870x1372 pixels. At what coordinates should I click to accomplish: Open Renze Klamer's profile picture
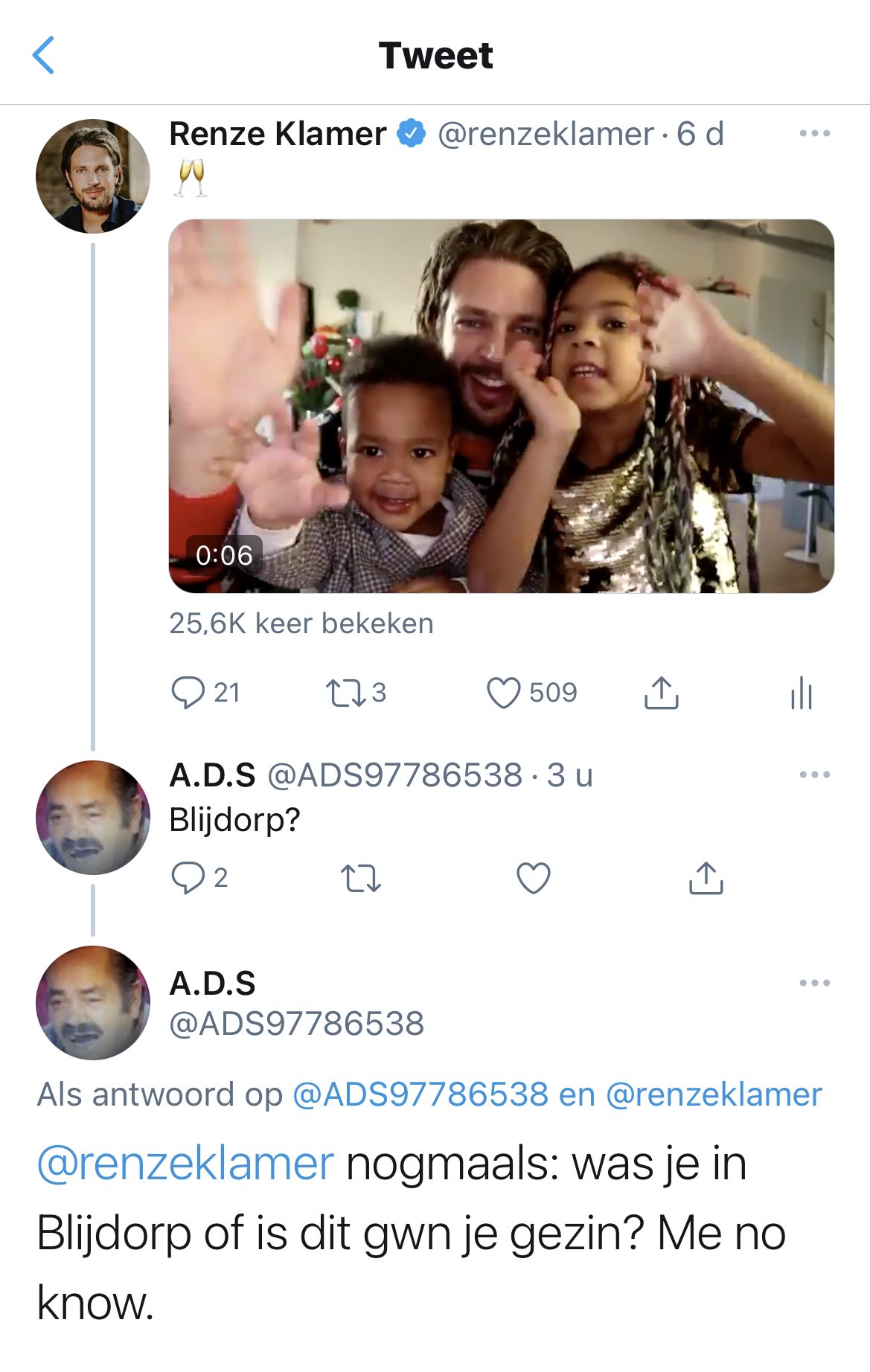pyautogui.click(x=92, y=176)
